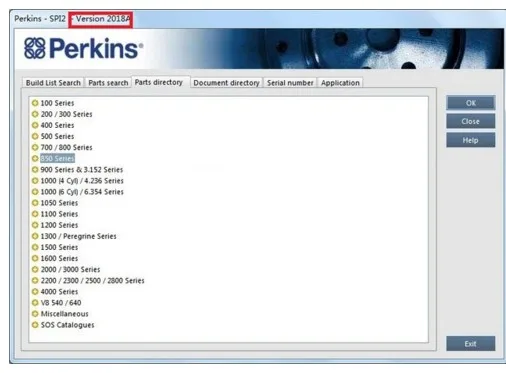Pick the 500 Series row

point(57,136)
